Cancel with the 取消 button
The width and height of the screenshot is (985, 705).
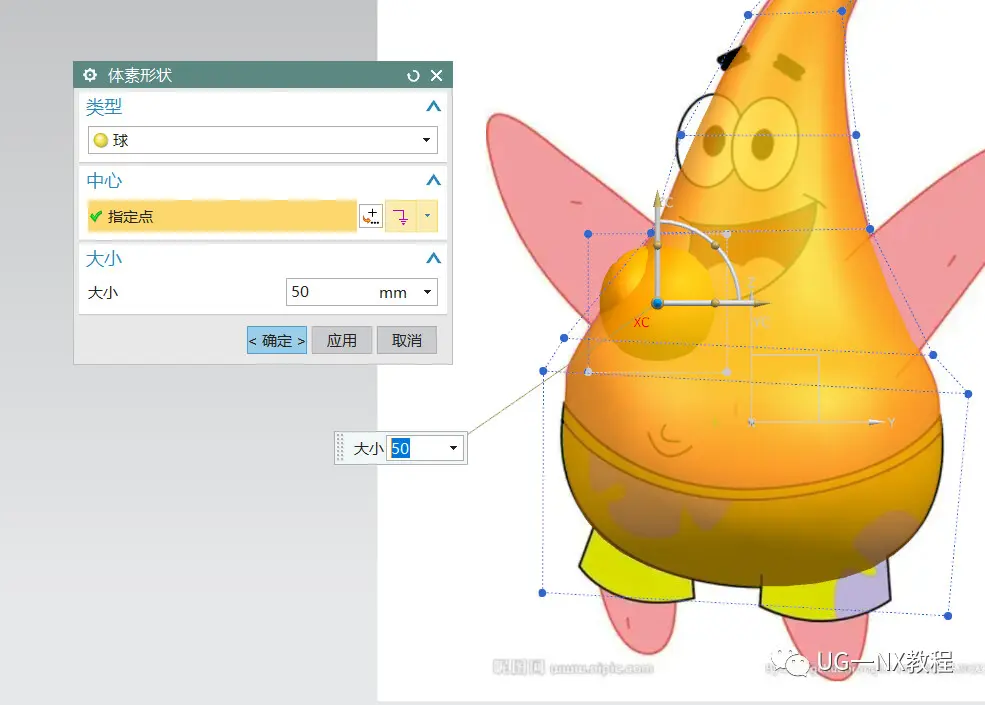[x=407, y=341]
